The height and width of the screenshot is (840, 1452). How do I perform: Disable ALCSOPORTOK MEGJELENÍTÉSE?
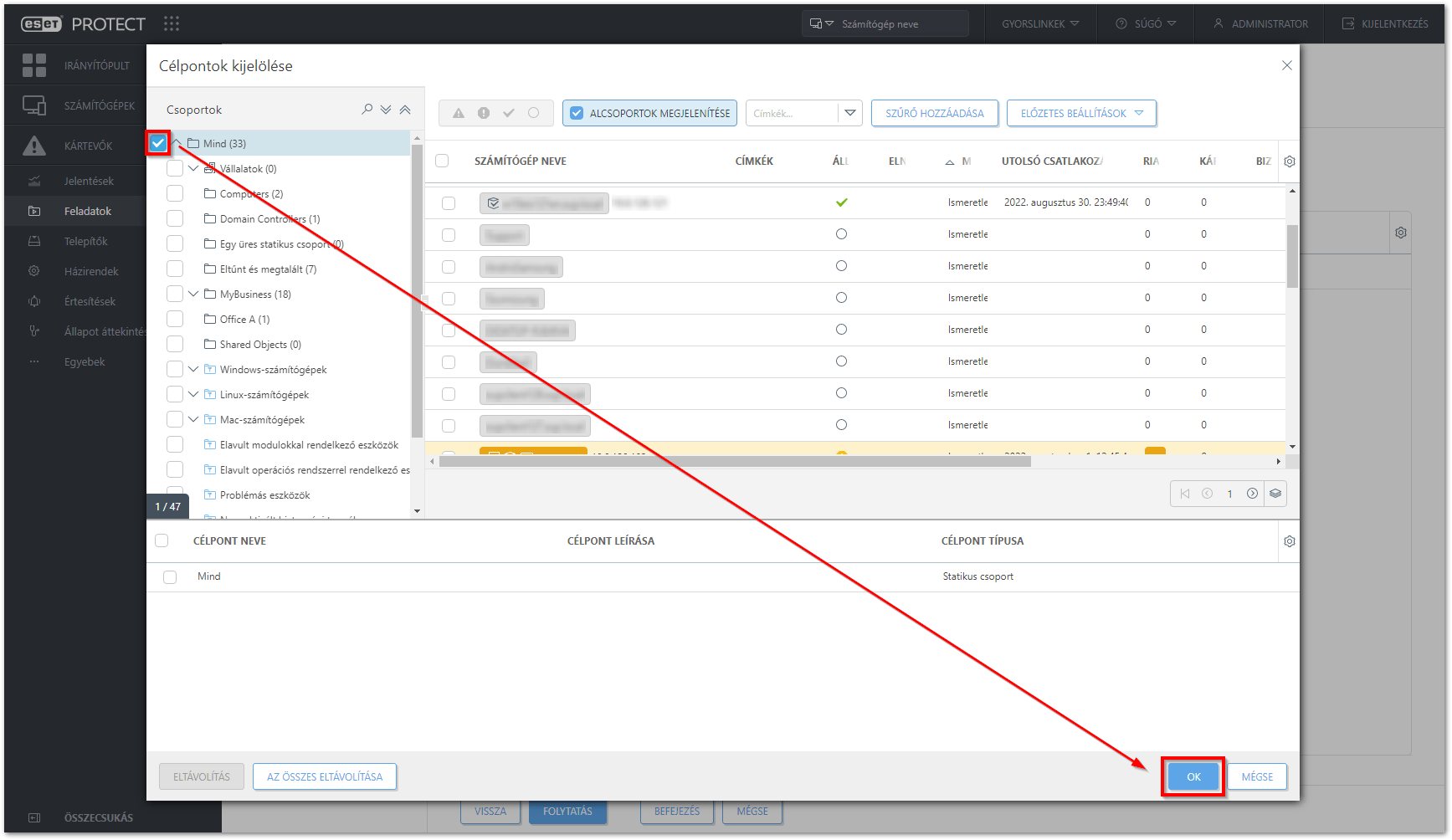tap(577, 112)
